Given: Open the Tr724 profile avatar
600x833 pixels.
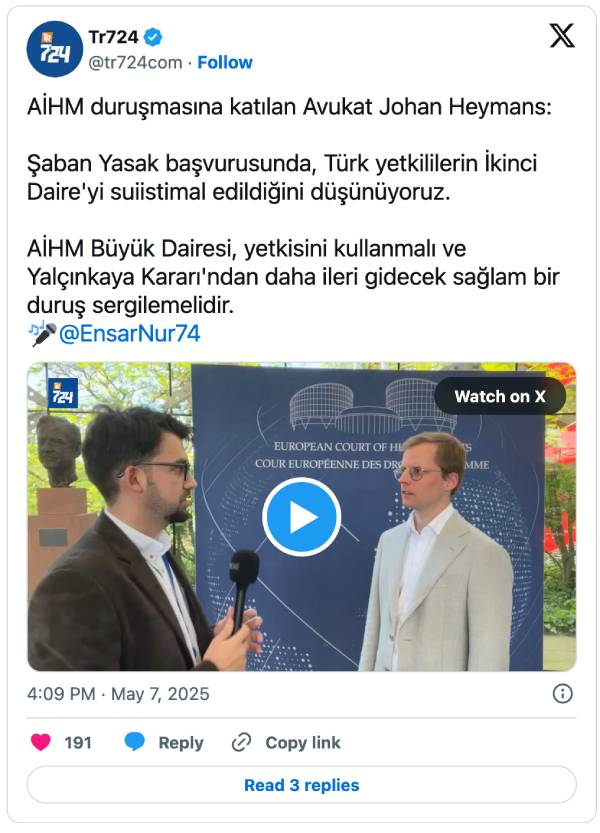Looking at the screenshot, I should click(x=55, y=49).
